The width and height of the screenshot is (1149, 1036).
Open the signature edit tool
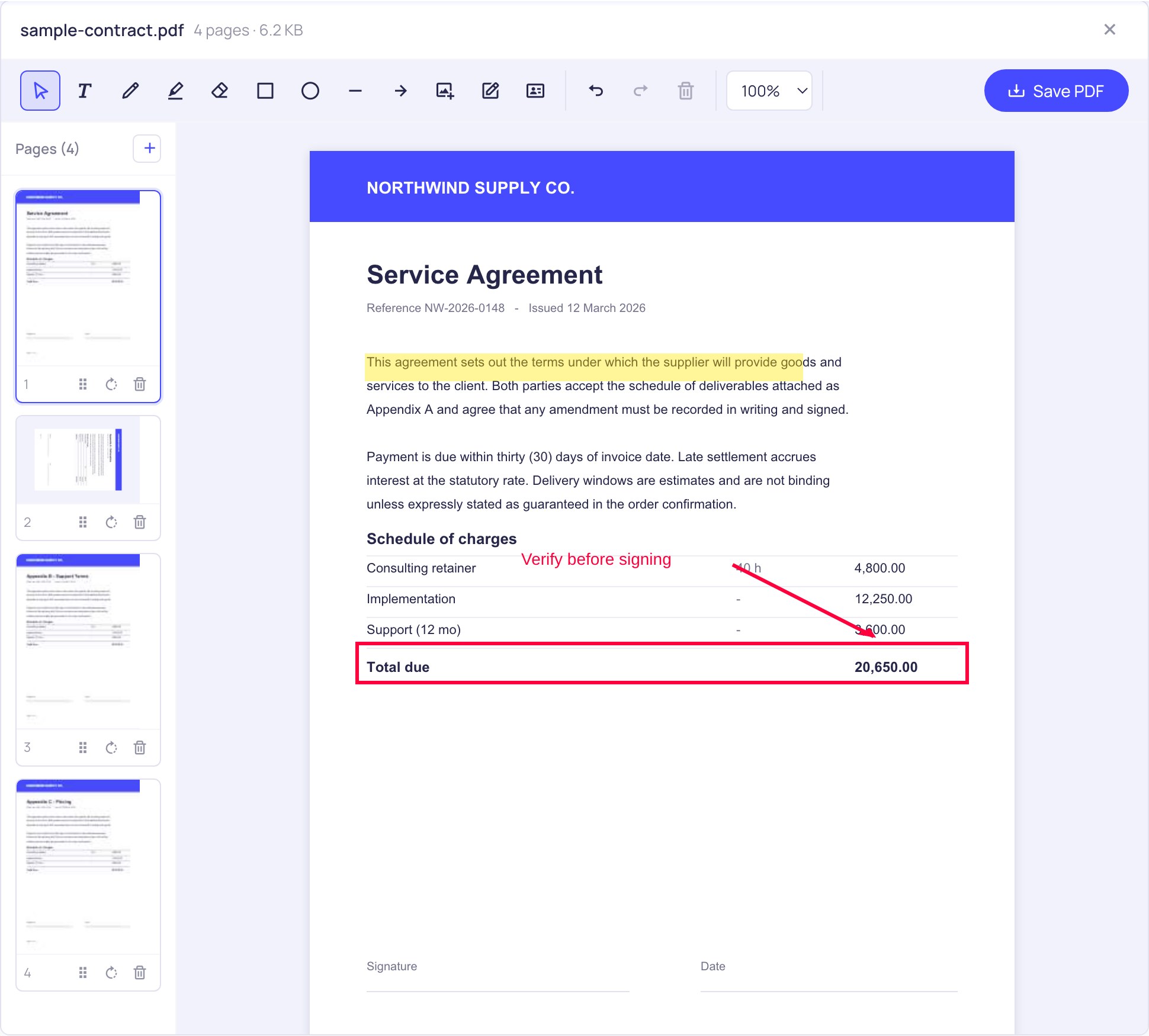pyautogui.click(x=490, y=91)
